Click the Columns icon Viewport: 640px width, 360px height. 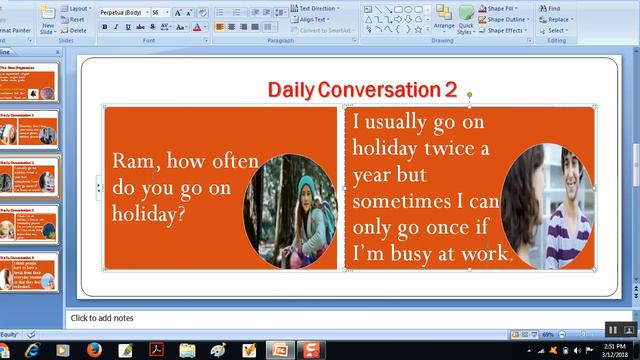point(269,27)
